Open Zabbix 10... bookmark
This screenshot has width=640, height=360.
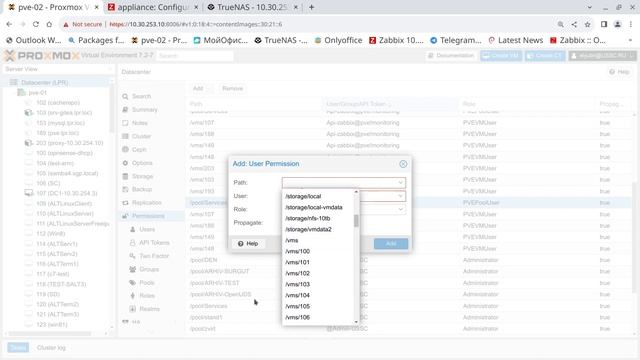click(396, 40)
